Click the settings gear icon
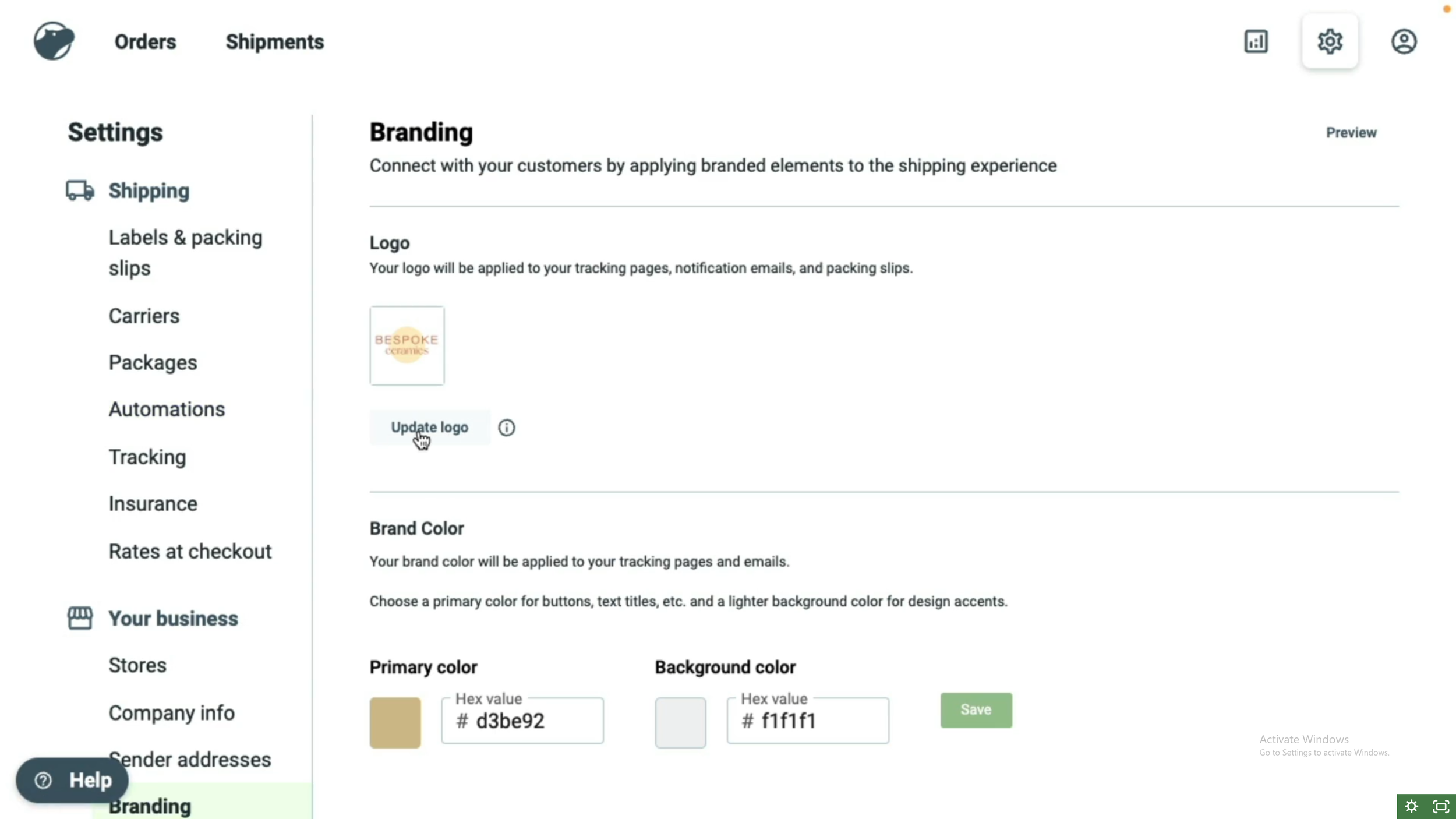1456x819 pixels. [x=1330, y=41]
